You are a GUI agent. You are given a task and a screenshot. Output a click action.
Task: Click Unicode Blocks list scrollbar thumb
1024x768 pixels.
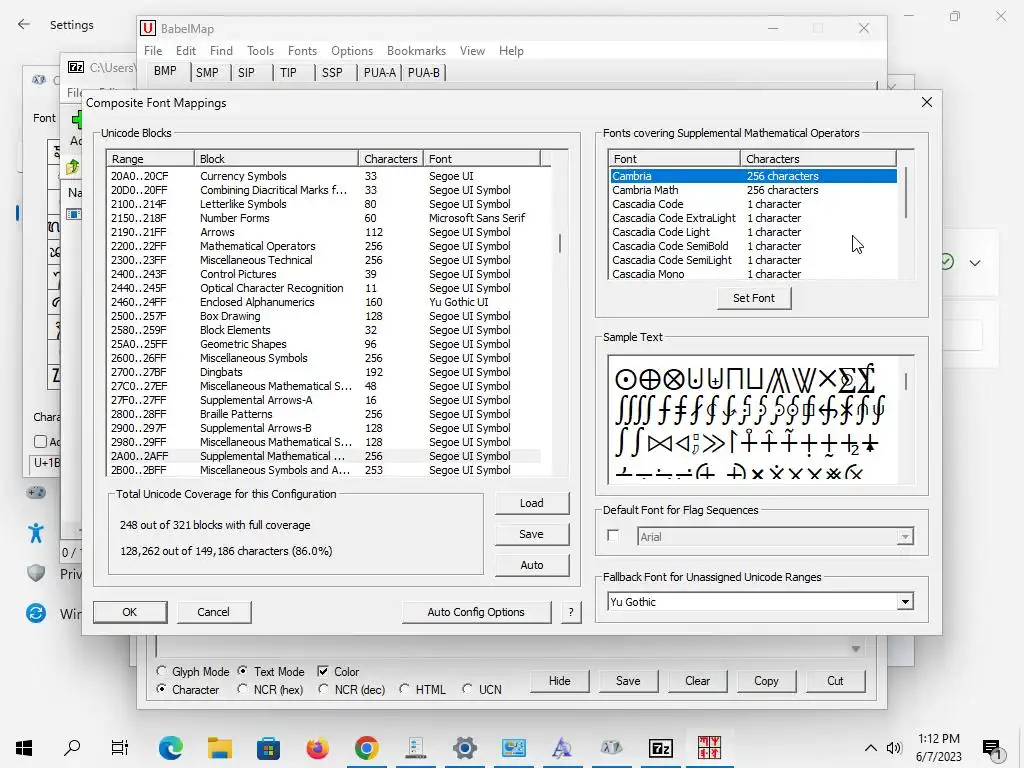(x=560, y=244)
